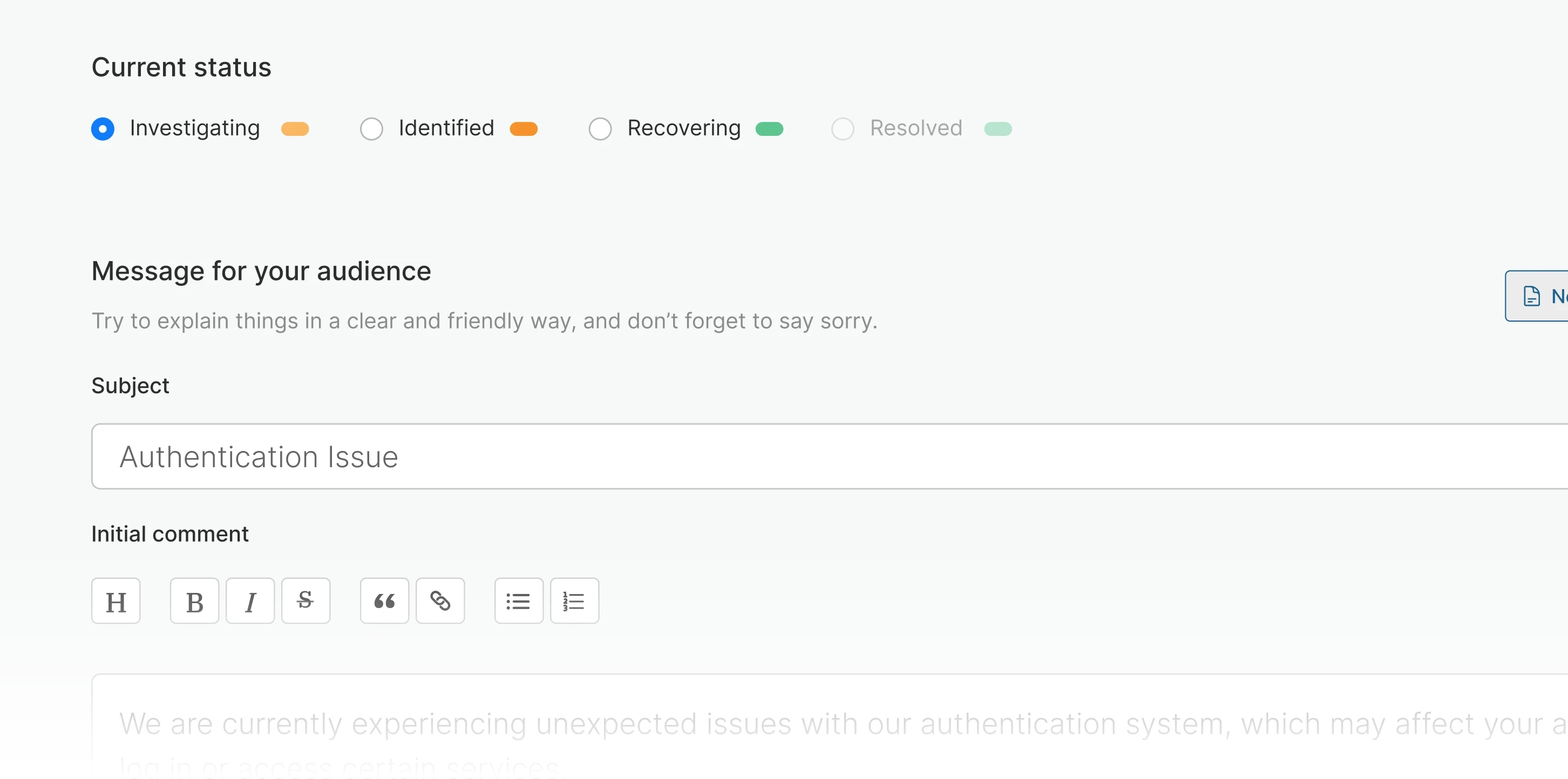Toggle Italic formatting in the editor toolbar
The image size is (1568, 779).
tap(249, 600)
